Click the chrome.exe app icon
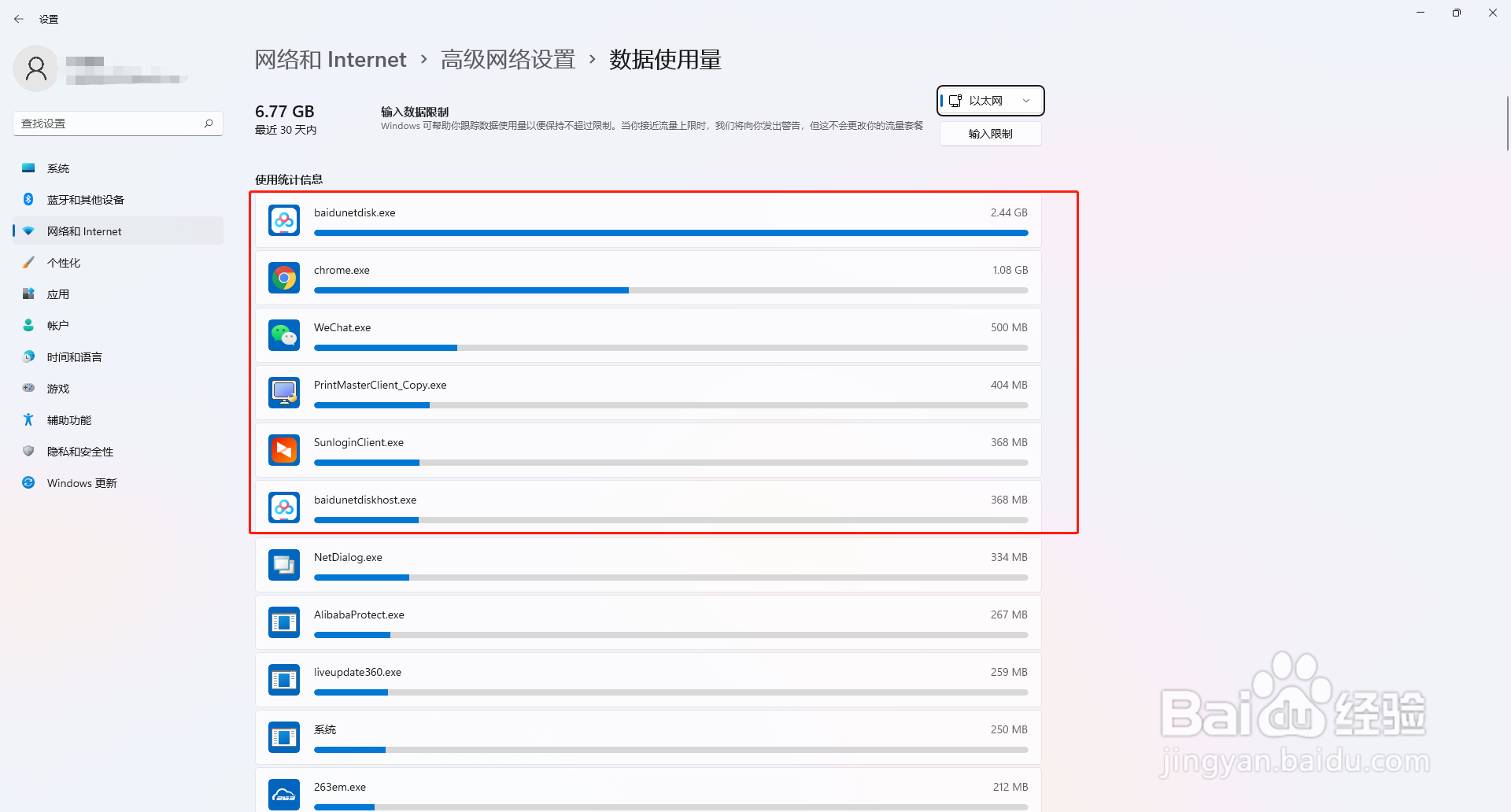This screenshot has width=1511, height=812. tap(284, 278)
